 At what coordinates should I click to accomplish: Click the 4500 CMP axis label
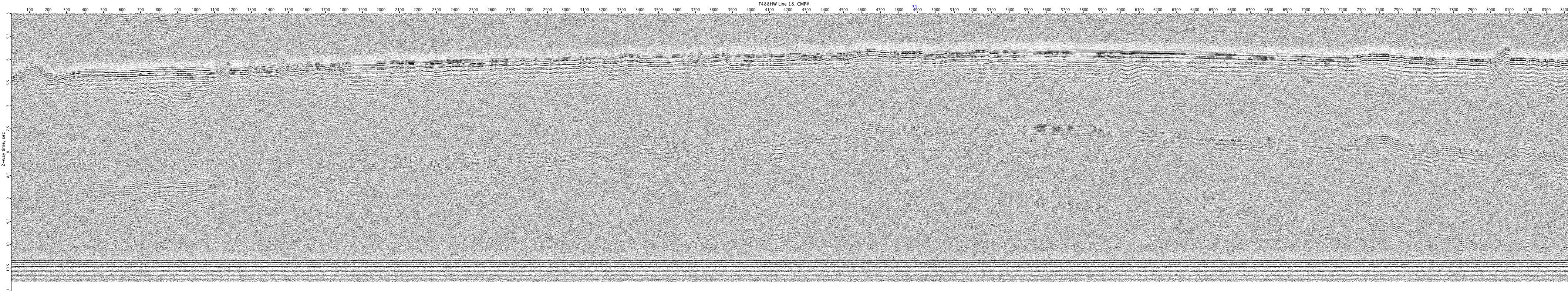click(843, 10)
